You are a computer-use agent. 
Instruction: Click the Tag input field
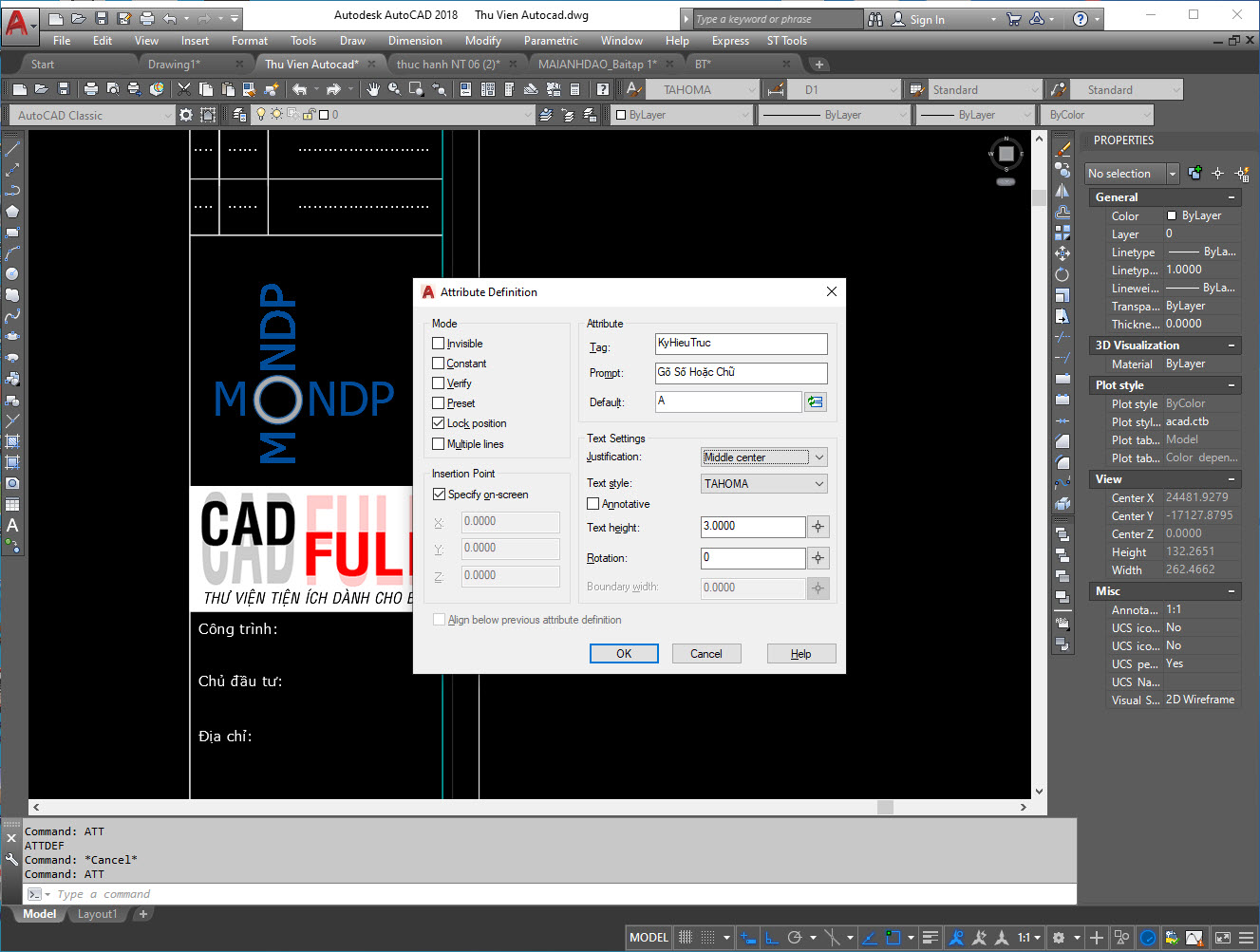741,344
